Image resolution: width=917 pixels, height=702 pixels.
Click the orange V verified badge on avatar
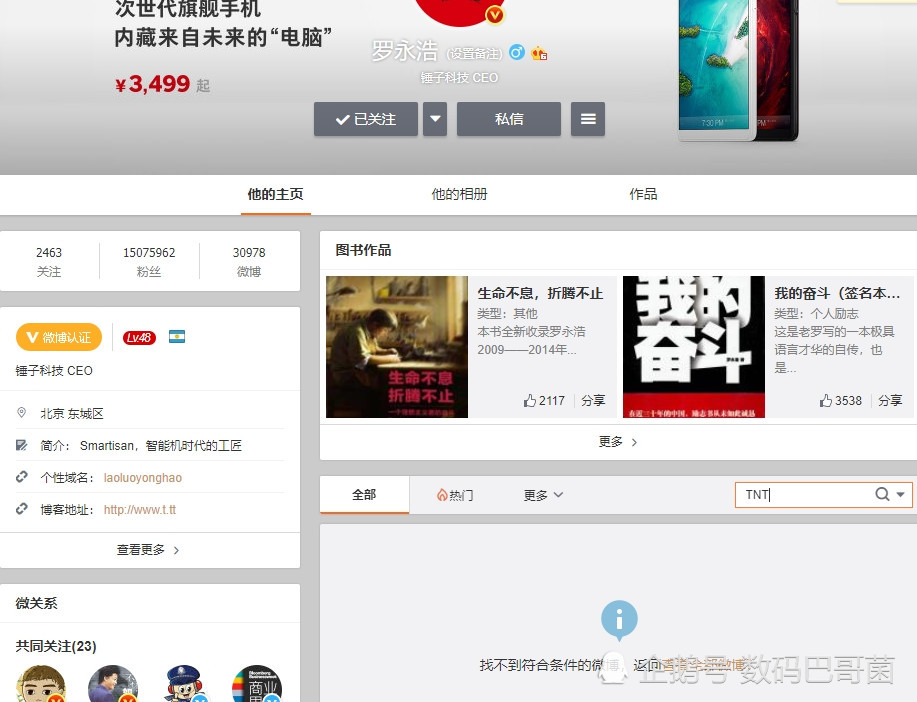(x=495, y=15)
